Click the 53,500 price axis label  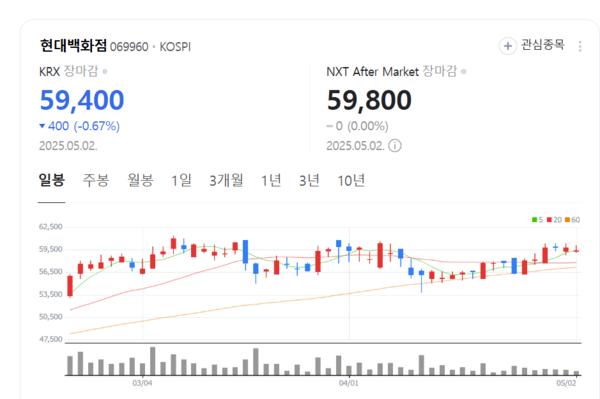[x=51, y=294]
